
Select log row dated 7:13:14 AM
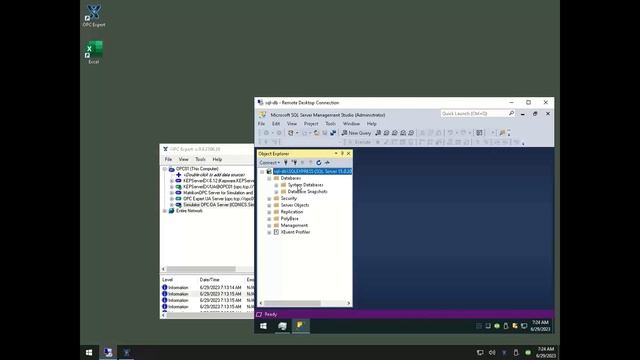coord(207,288)
